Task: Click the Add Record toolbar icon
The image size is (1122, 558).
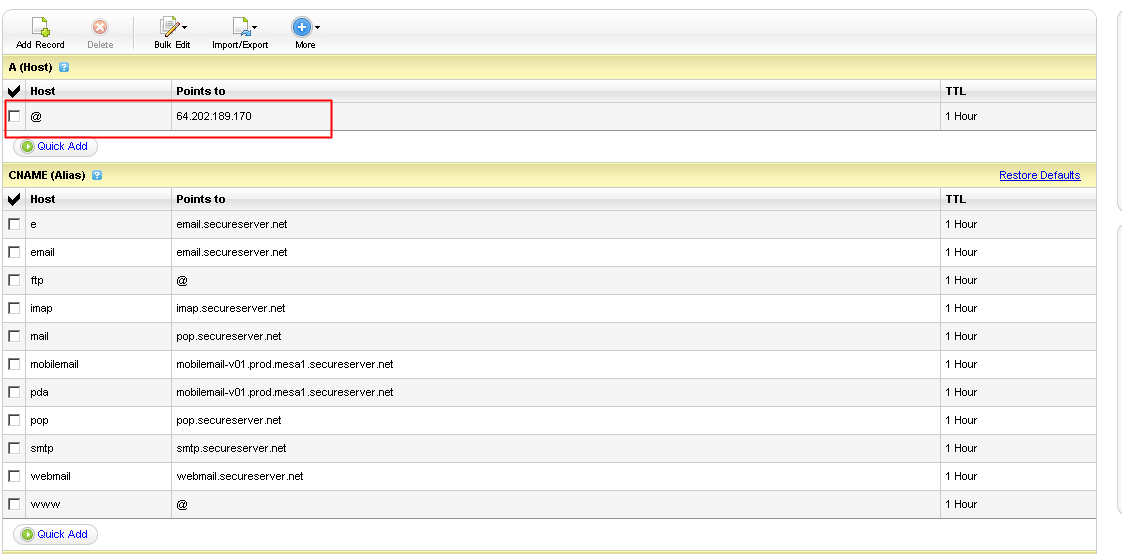Action: tap(40, 28)
